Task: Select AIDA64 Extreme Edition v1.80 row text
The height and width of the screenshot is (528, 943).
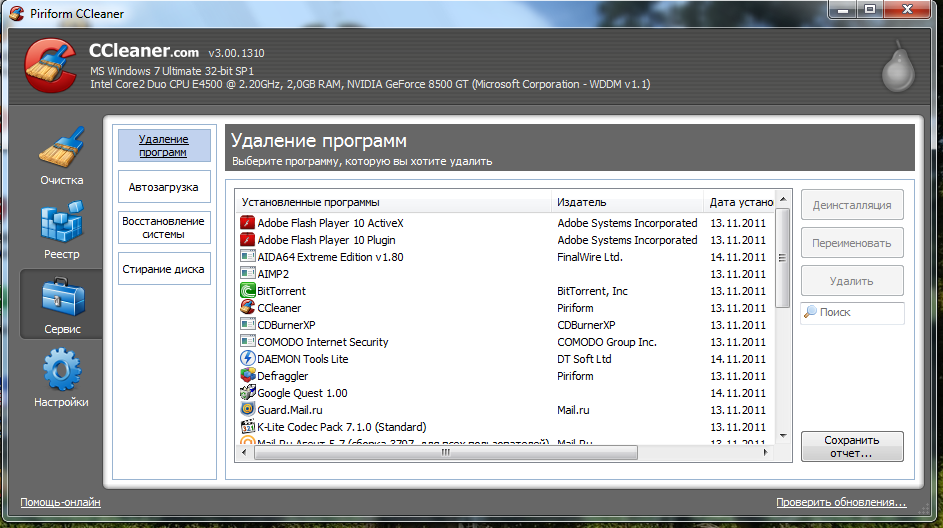Action: (x=330, y=257)
